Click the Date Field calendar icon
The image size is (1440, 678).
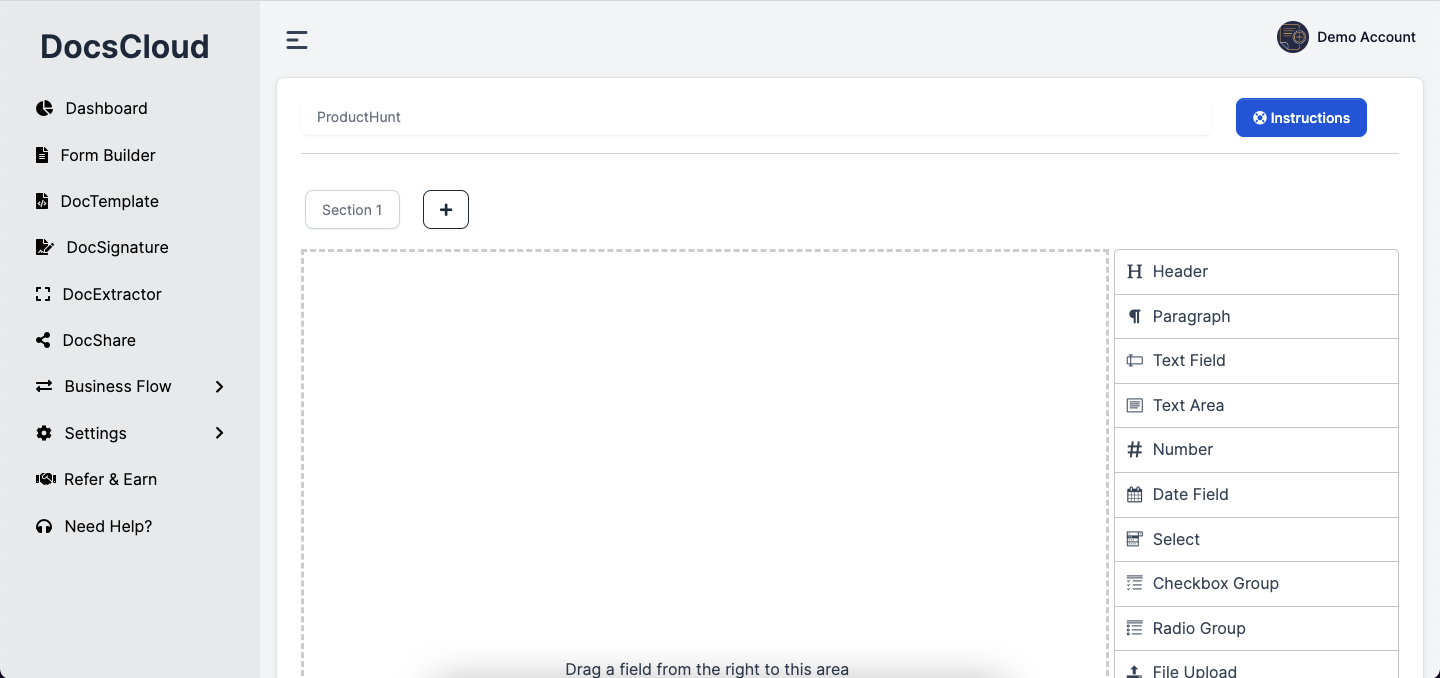[x=1134, y=494]
